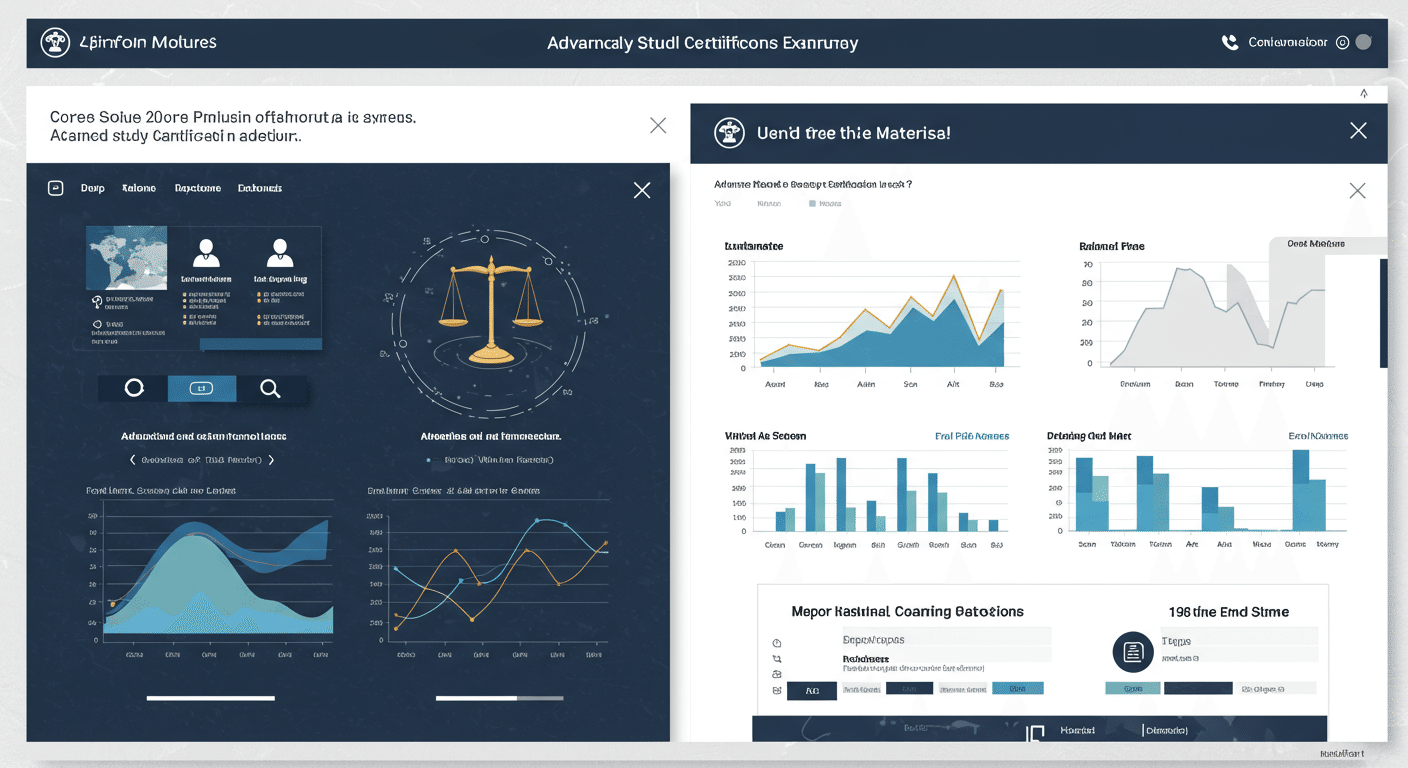Click the pin icon under the world map
1408x768 pixels.
coord(97,301)
